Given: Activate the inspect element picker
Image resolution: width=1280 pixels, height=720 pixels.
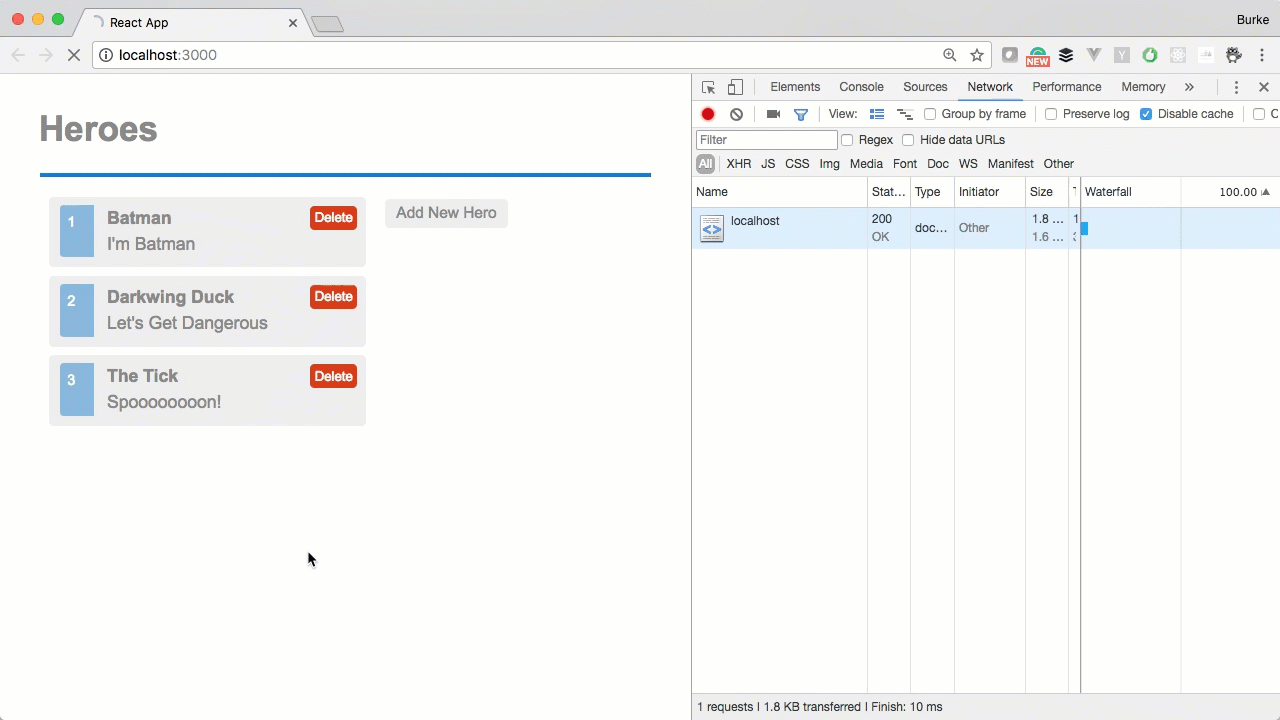Looking at the screenshot, I should (x=708, y=87).
